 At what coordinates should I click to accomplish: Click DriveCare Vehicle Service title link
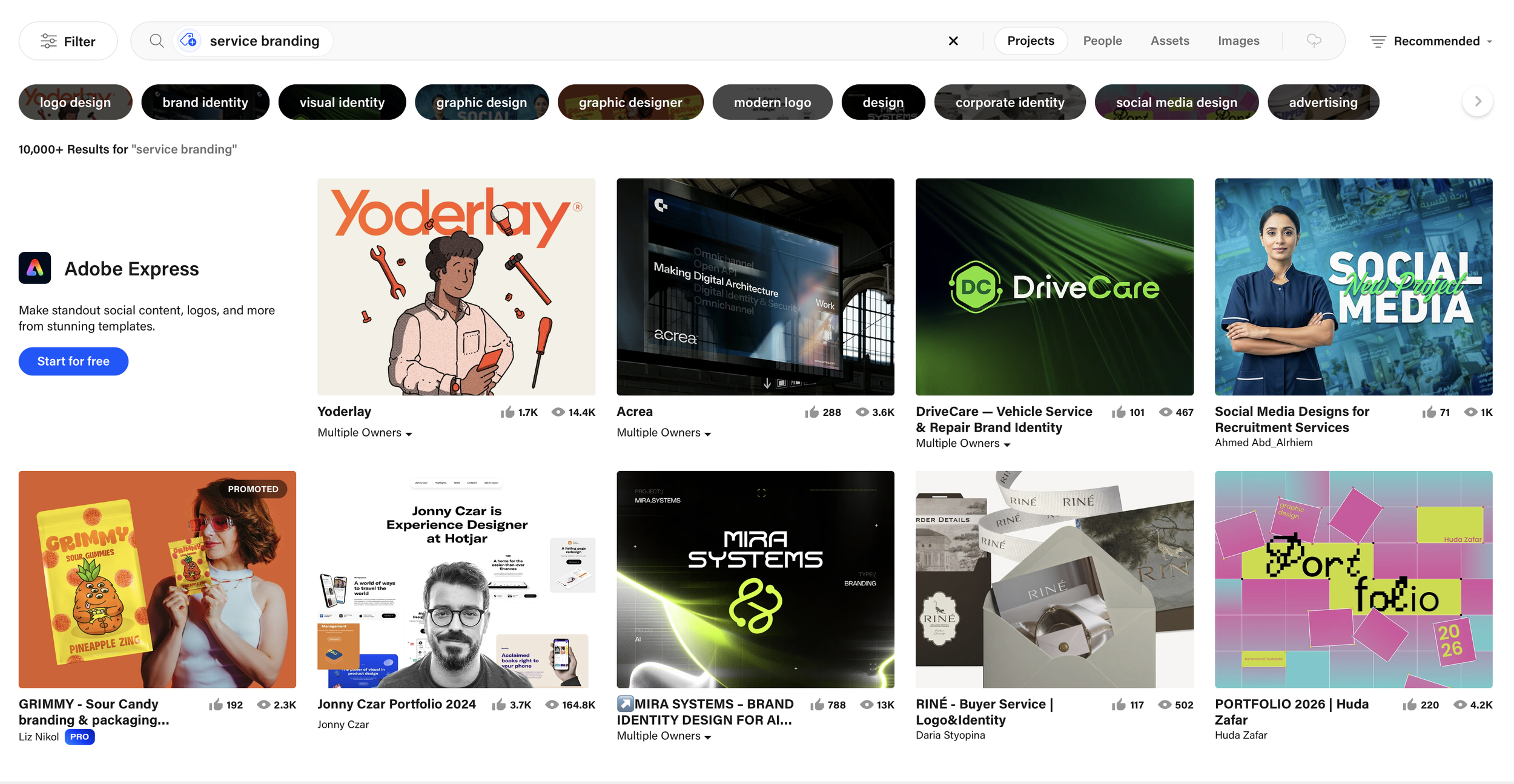click(1004, 420)
